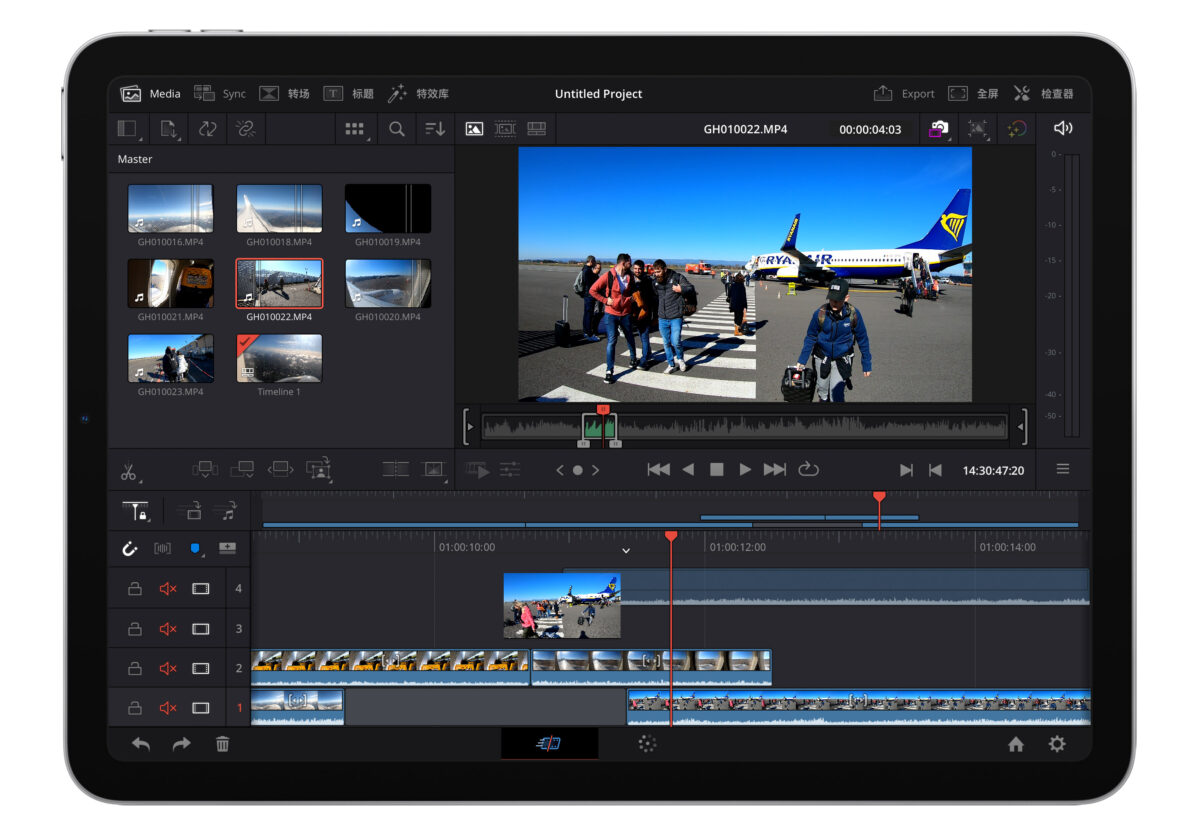
Task: Toggle the audio speaker mute icon
Action: [x=1063, y=128]
